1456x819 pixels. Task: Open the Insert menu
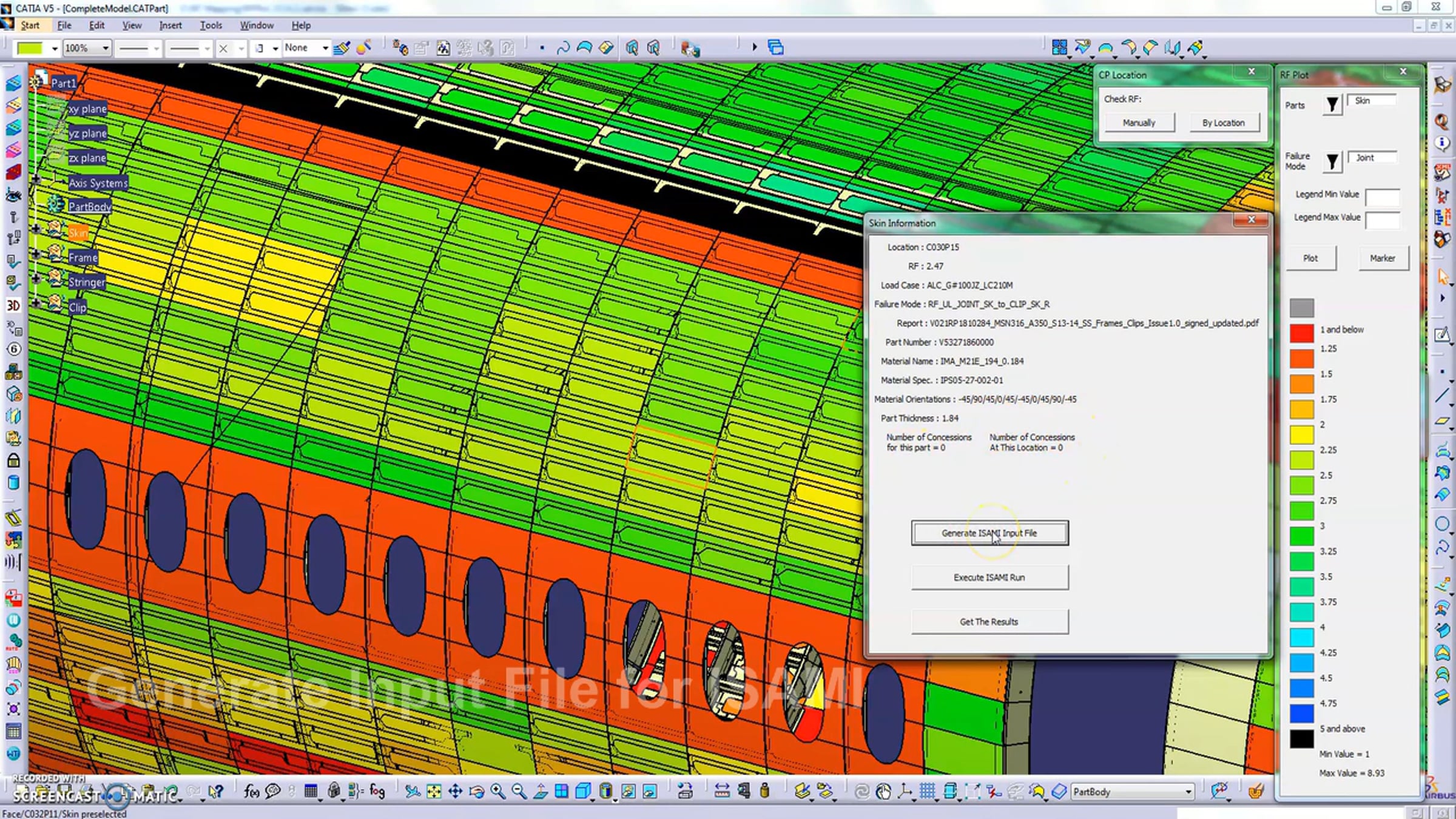pos(170,25)
